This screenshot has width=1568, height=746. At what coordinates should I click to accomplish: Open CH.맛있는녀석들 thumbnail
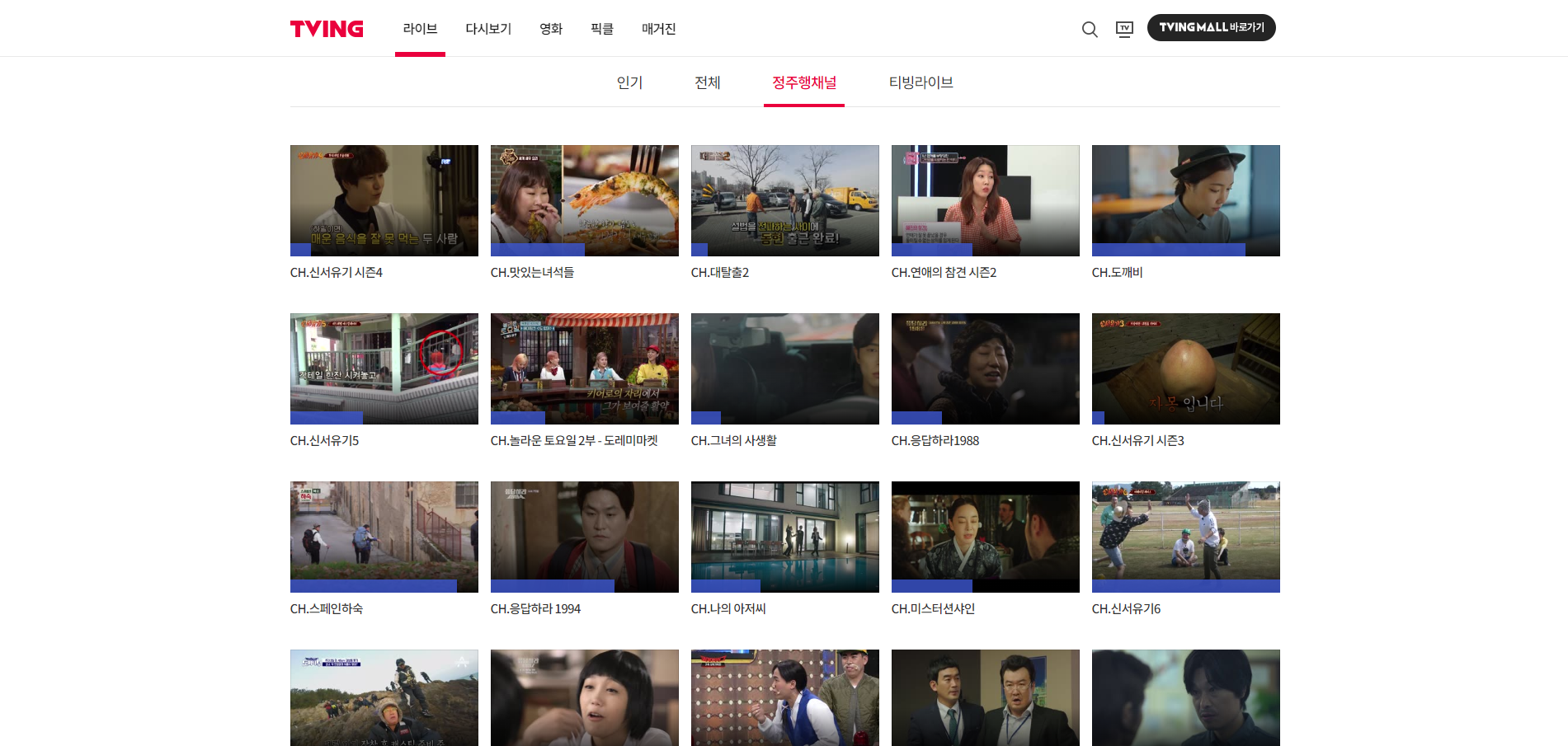coord(585,200)
